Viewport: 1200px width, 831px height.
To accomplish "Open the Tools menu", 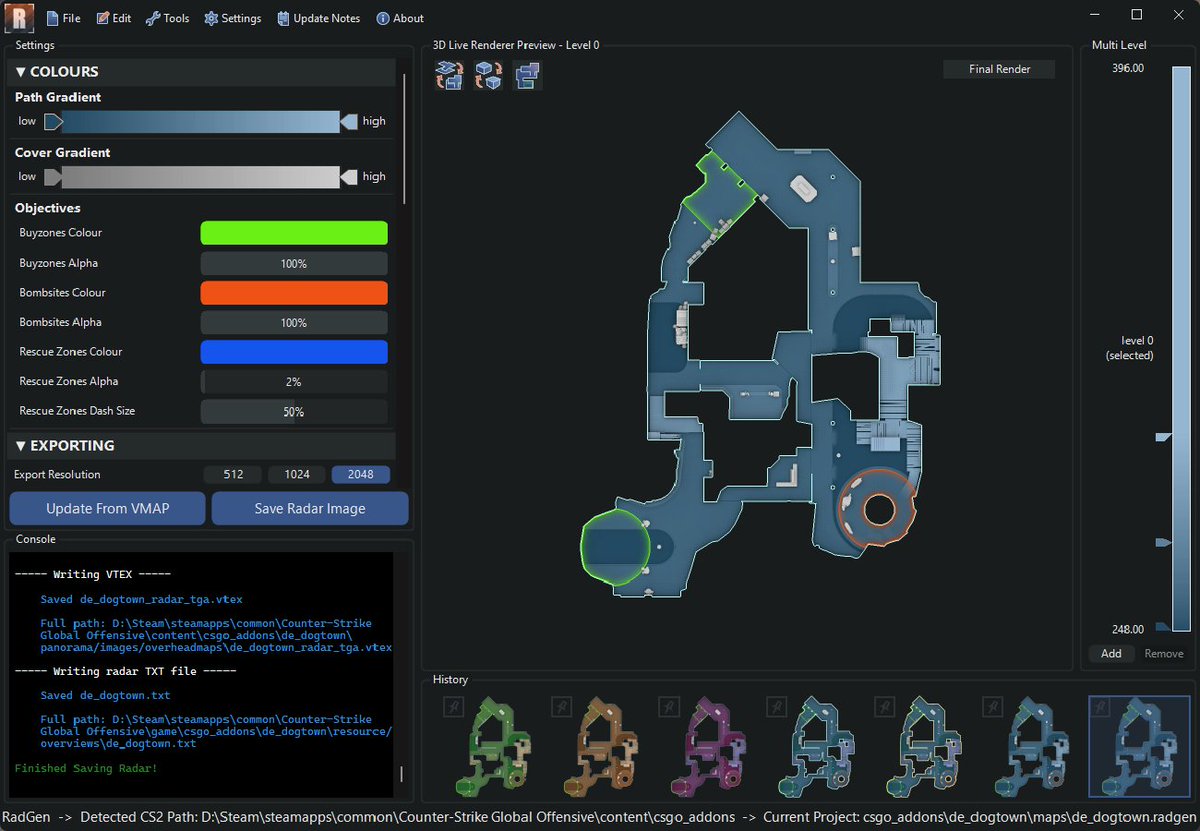I will (167, 18).
